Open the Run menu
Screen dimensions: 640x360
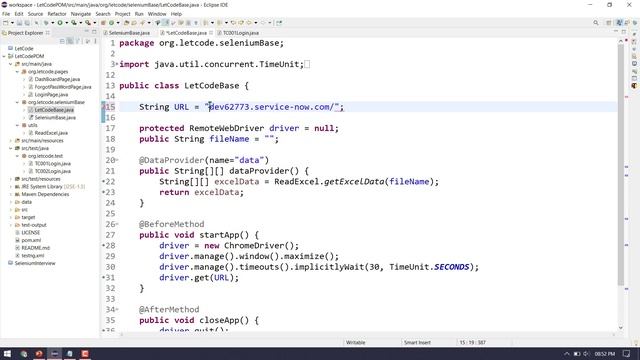click(139, 14)
